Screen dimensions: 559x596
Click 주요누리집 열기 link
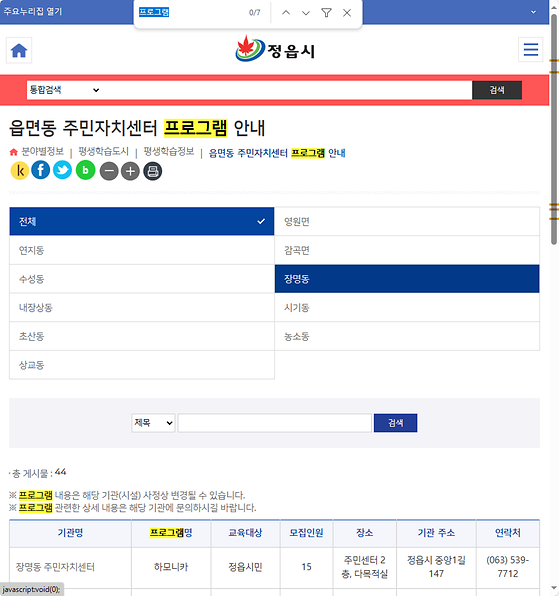(33, 11)
